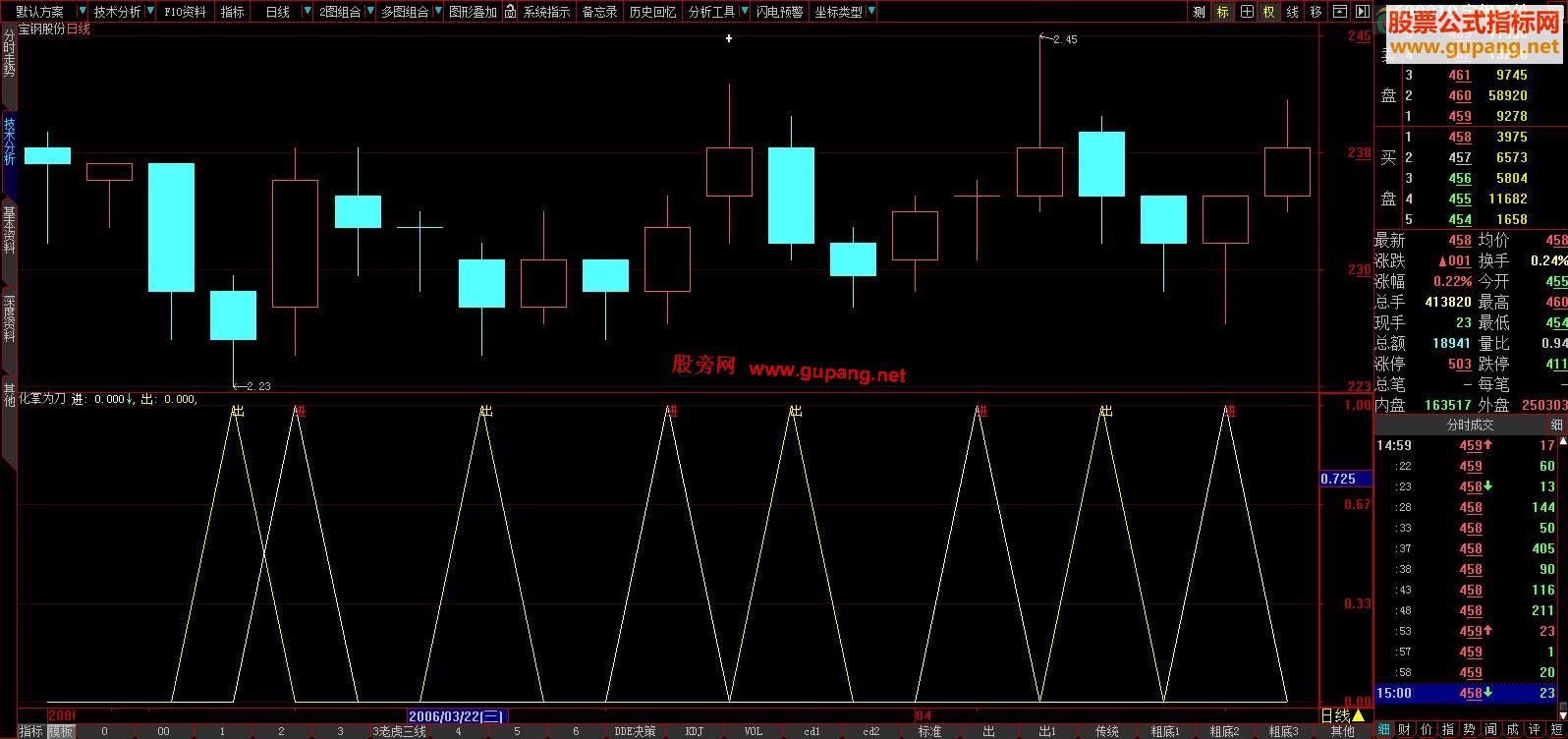
Task: Choose the 粗底1 indicator tab
Action: point(1166,731)
